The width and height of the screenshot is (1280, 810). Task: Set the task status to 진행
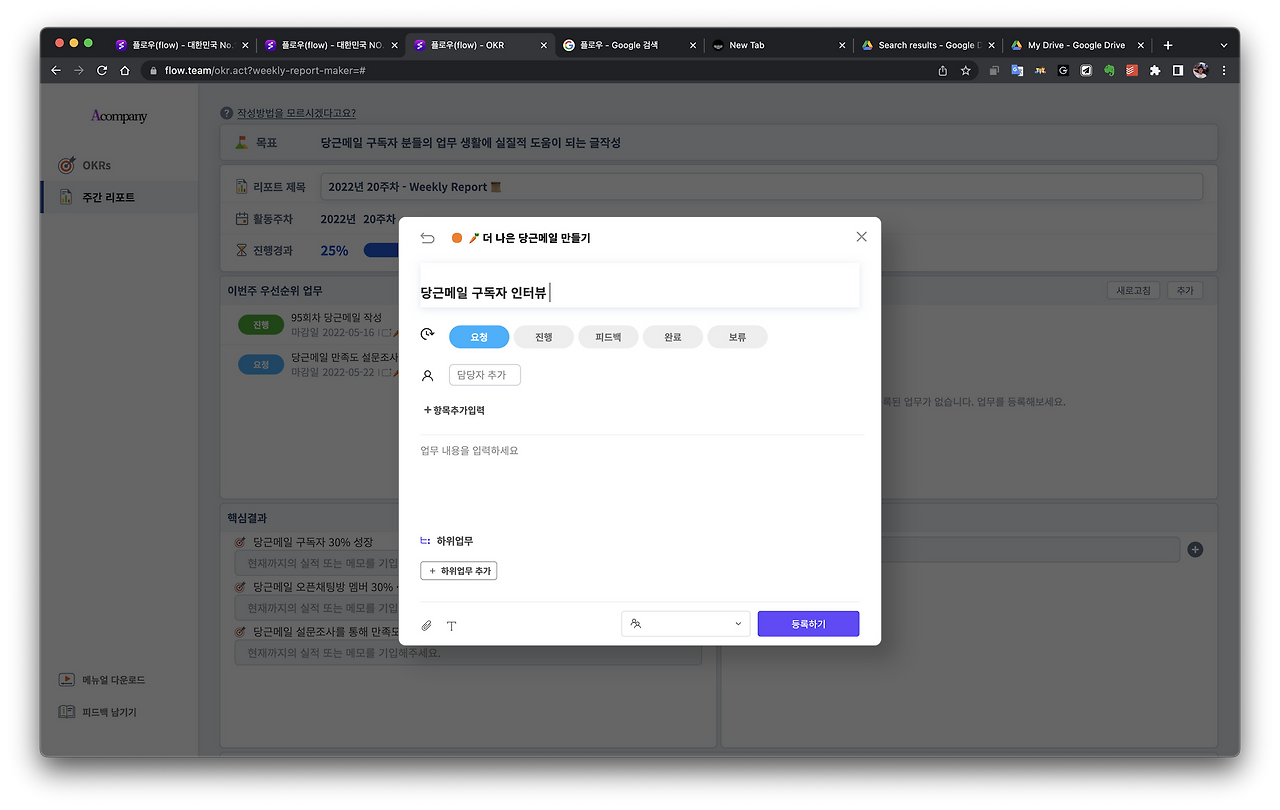543,337
